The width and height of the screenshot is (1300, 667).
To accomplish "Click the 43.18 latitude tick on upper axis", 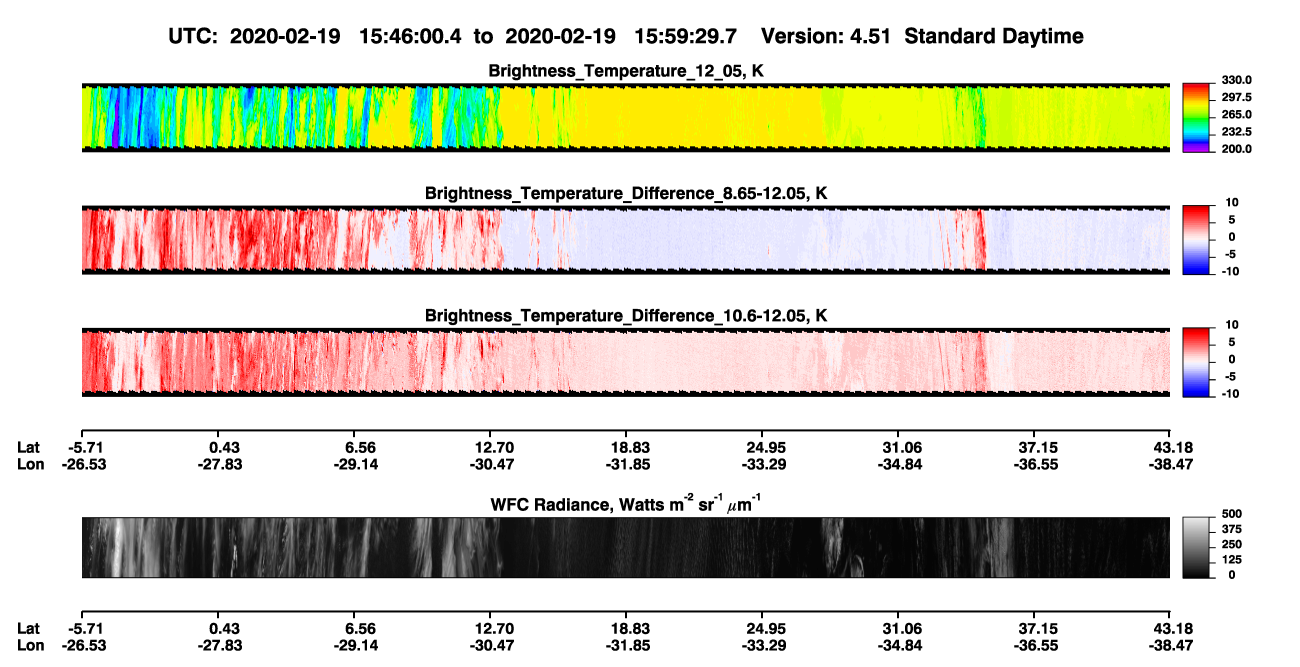I will coord(1170,447).
